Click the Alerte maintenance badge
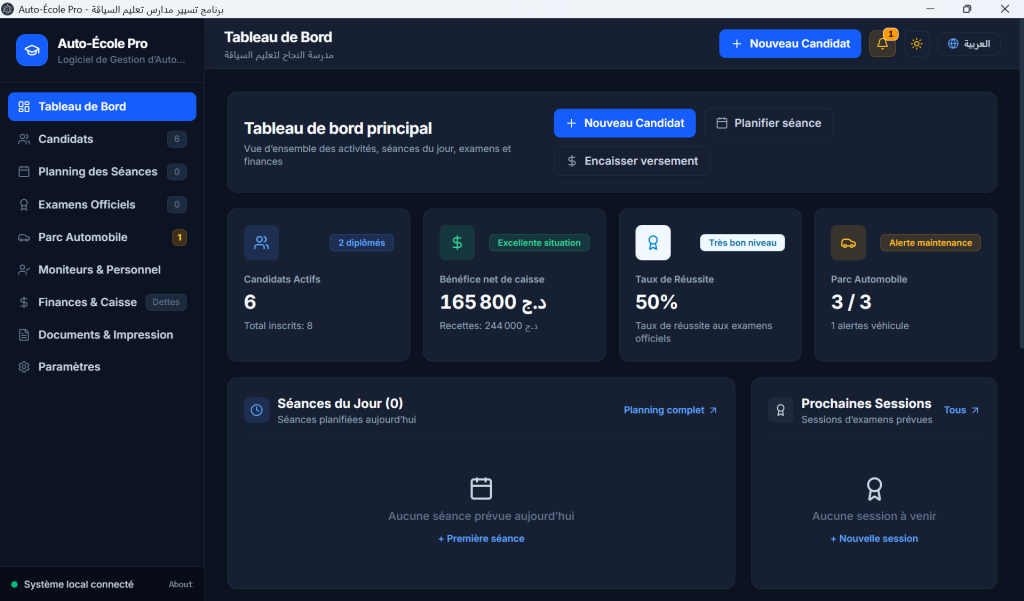Image resolution: width=1024 pixels, height=601 pixels. point(931,242)
